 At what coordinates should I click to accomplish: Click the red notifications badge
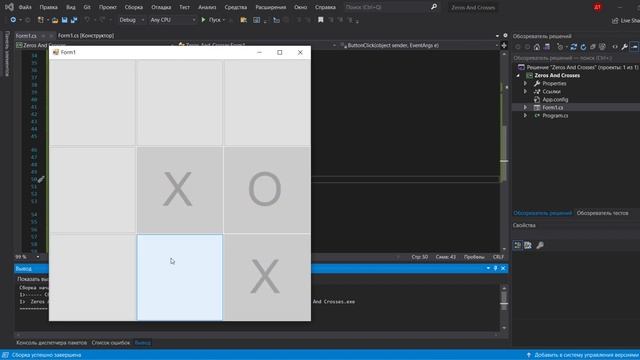(597, 7)
